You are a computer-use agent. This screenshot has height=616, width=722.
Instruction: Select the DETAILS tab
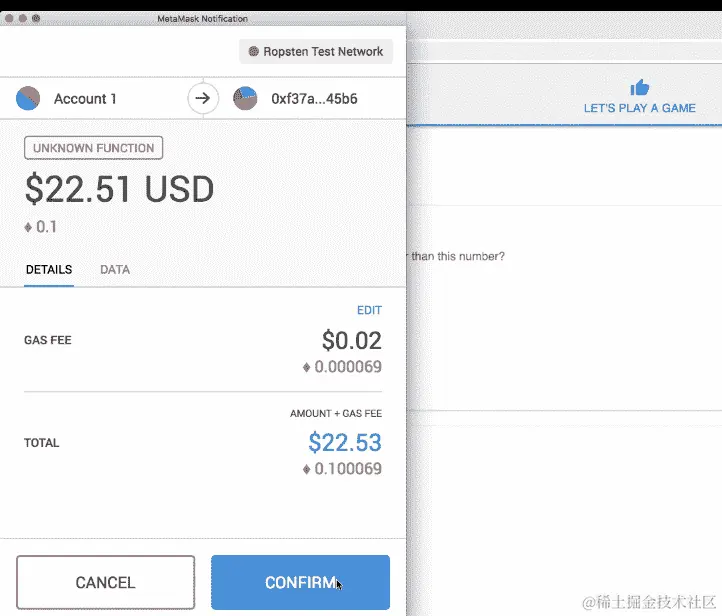click(x=49, y=270)
